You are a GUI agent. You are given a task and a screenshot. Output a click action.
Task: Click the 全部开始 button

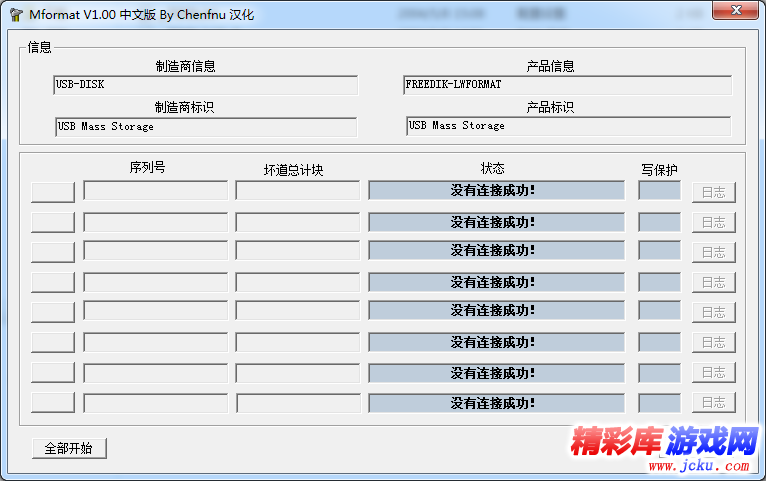tap(69, 448)
